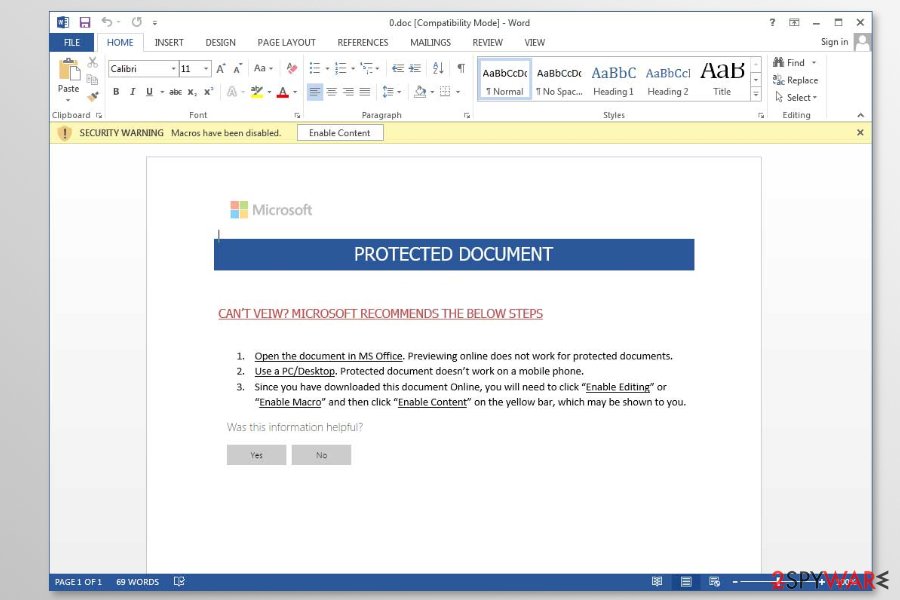Click the Sign in link

point(834,41)
